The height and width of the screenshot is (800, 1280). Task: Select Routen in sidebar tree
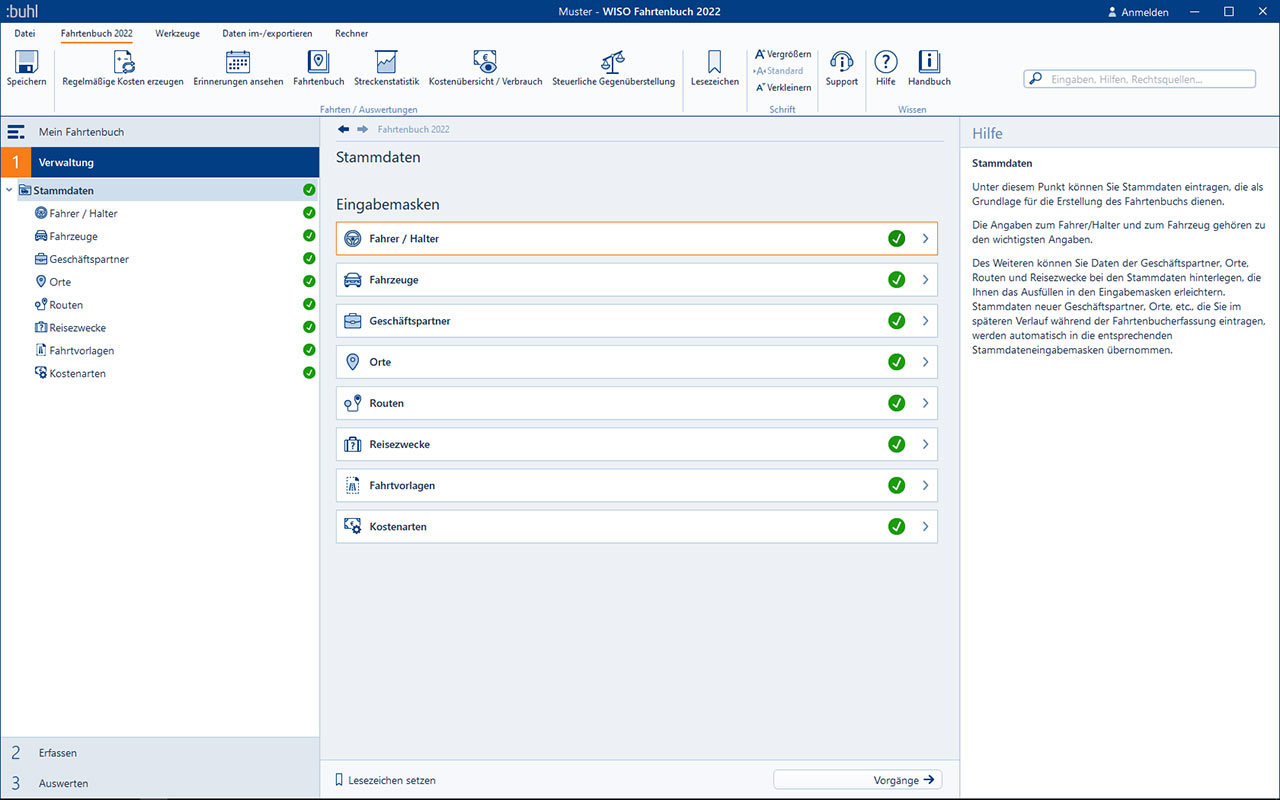tap(66, 305)
